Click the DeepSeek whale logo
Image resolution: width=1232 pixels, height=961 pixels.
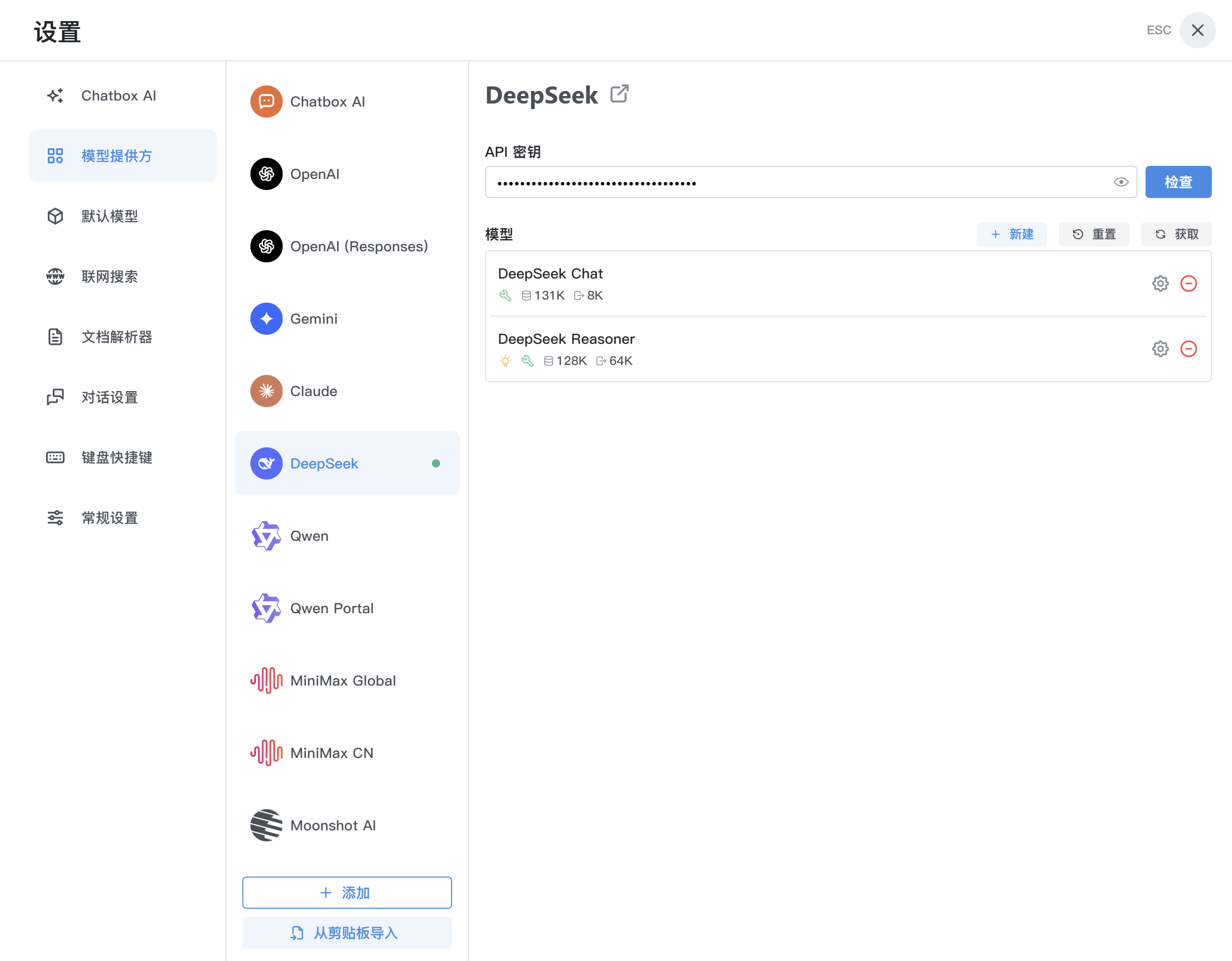(x=266, y=463)
